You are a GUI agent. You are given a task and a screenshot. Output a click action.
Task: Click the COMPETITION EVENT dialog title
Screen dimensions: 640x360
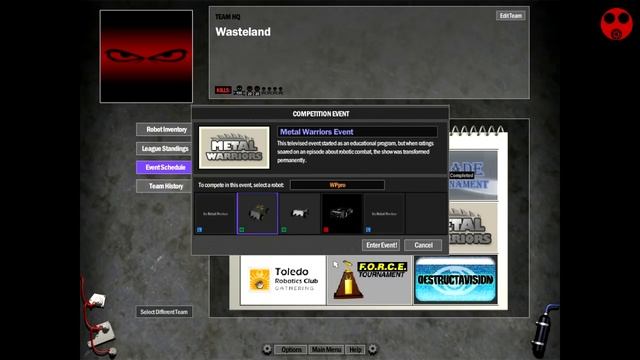321,114
